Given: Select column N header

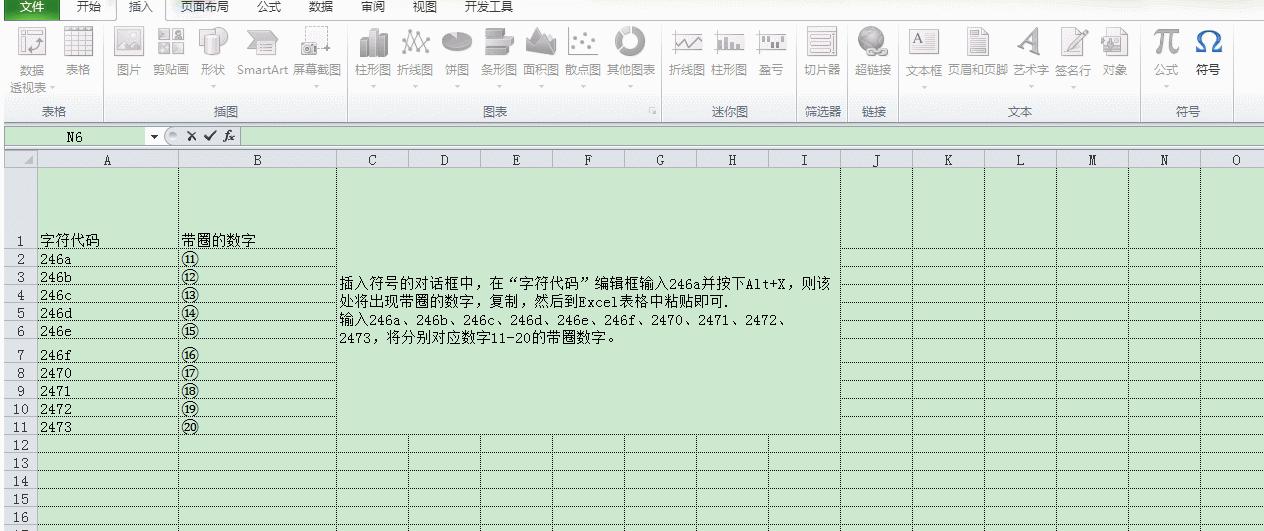Looking at the screenshot, I should click(x=1164, y=159).
